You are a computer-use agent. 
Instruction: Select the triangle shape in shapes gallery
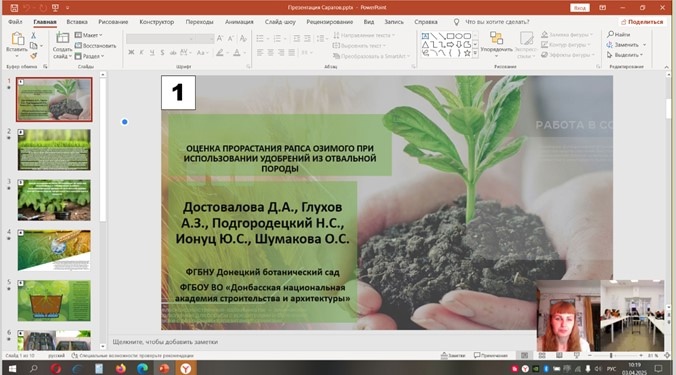(x=425, y=44)
